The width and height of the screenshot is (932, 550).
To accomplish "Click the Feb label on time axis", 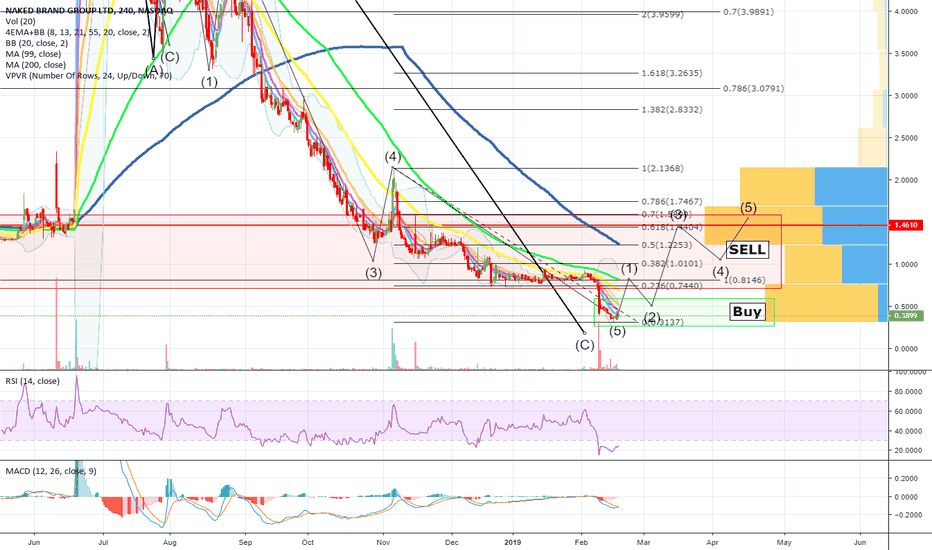I will [581, 542].
